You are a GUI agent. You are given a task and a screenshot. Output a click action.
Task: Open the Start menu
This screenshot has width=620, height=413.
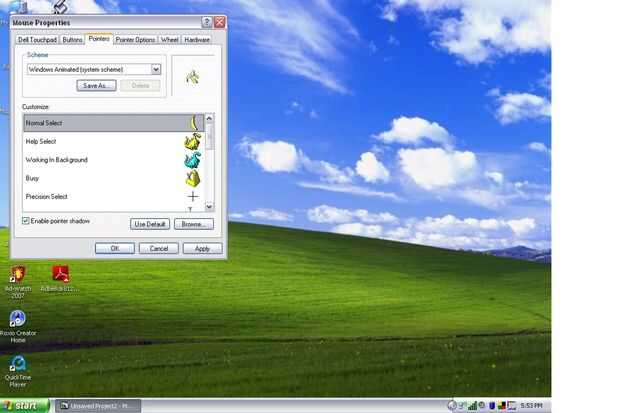click(25, 406)
